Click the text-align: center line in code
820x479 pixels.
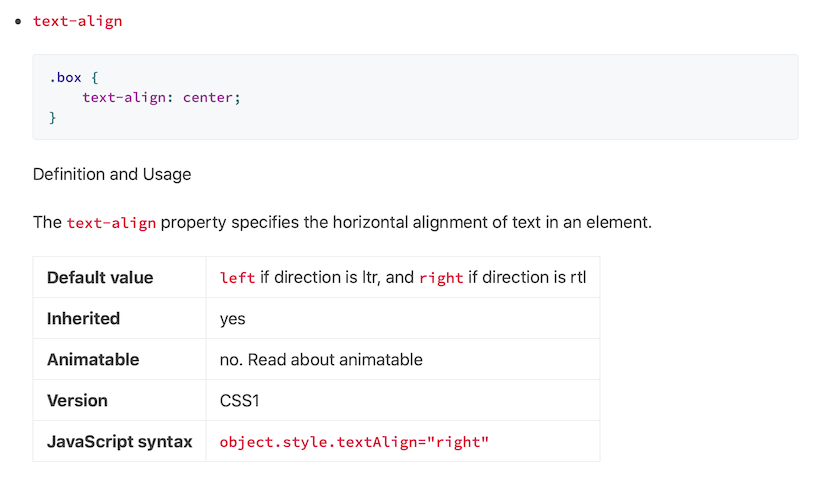click(x=161, y=97)
